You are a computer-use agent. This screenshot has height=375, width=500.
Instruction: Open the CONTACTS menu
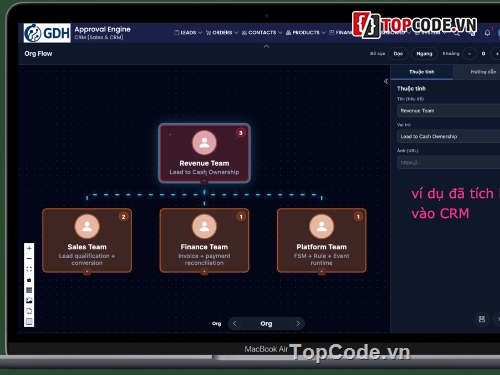262,33
